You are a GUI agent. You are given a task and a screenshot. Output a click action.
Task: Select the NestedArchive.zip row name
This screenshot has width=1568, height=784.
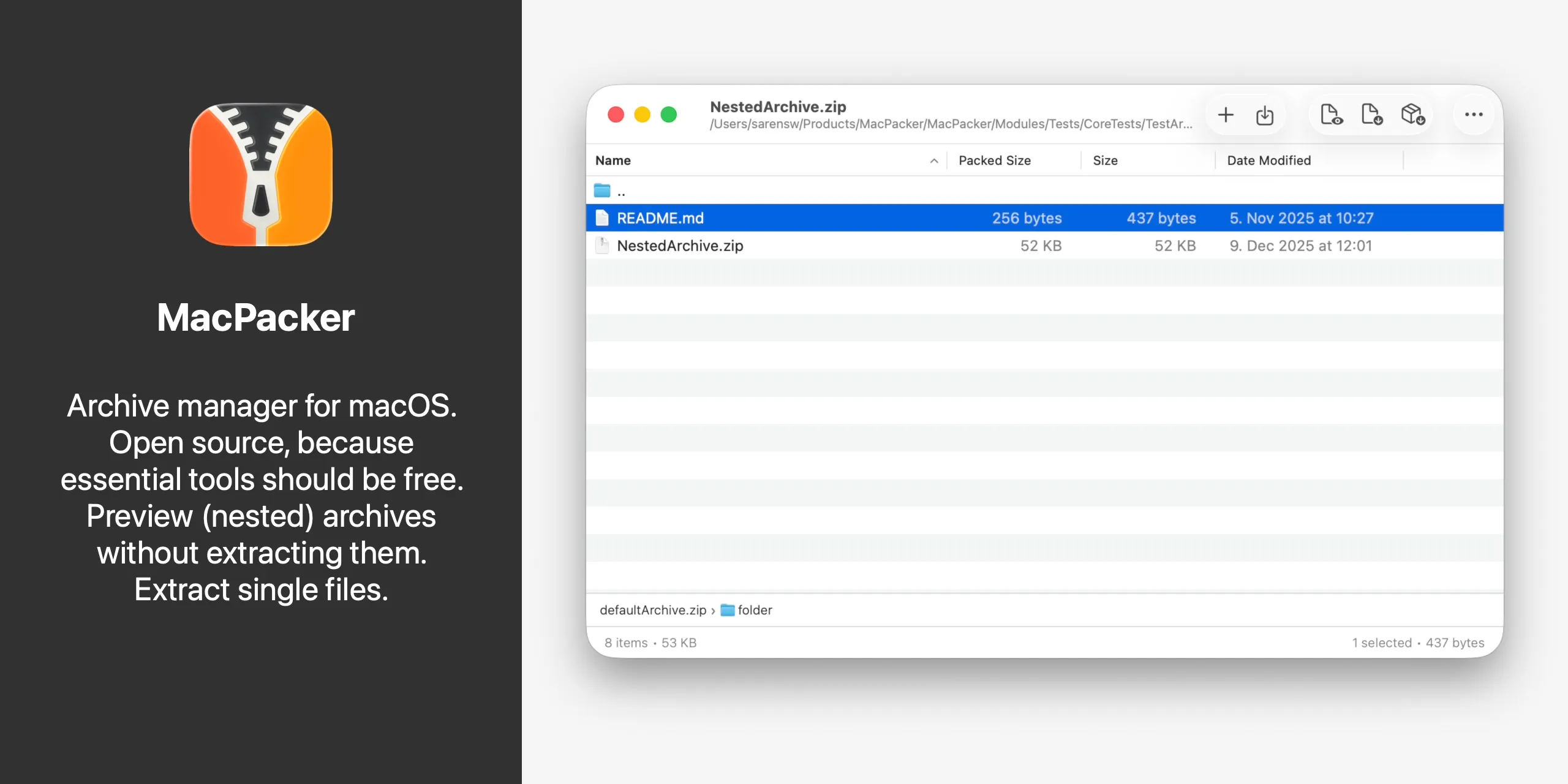coord(680,246)
